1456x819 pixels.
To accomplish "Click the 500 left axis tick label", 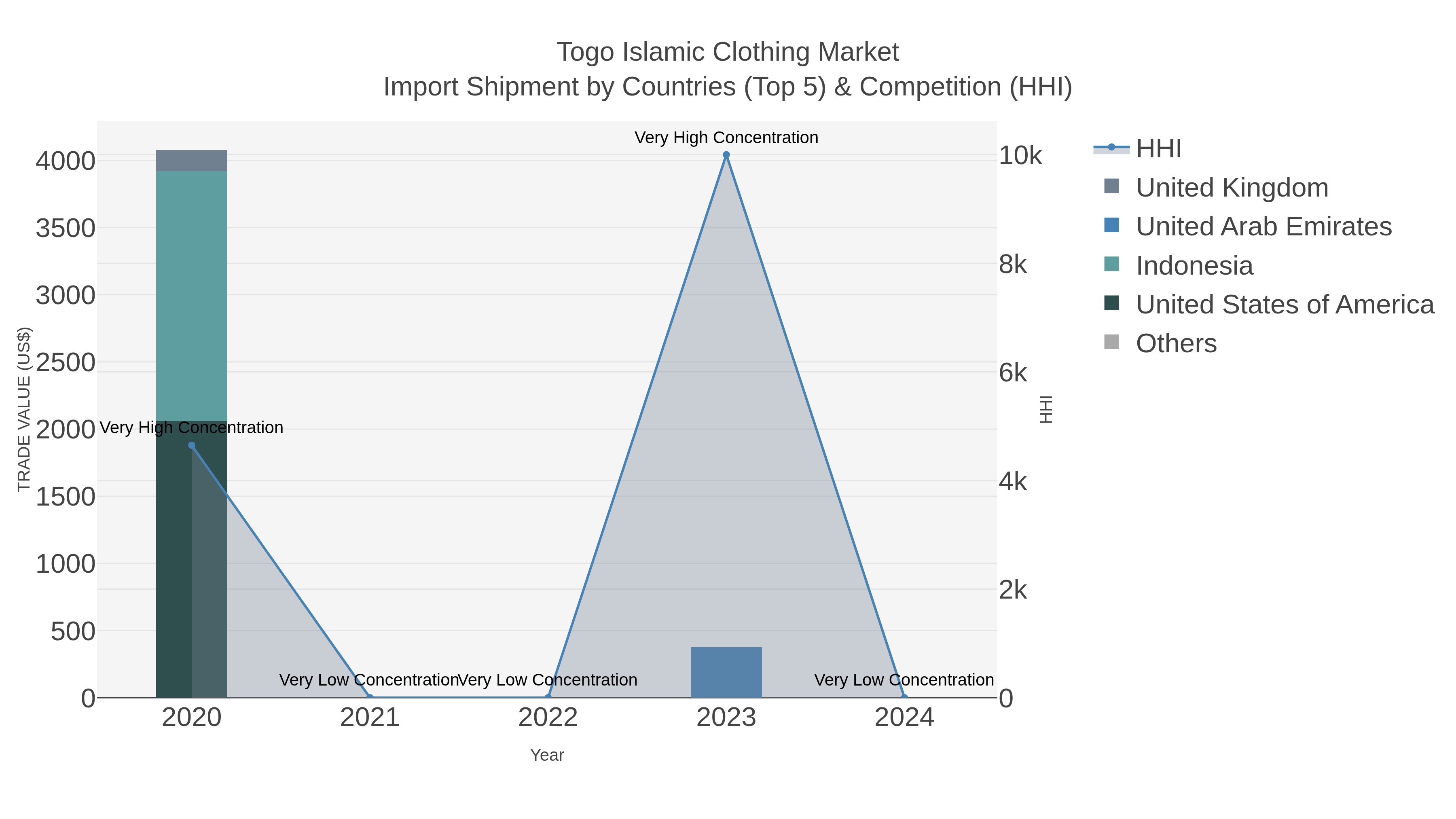I will coord(73,631).
